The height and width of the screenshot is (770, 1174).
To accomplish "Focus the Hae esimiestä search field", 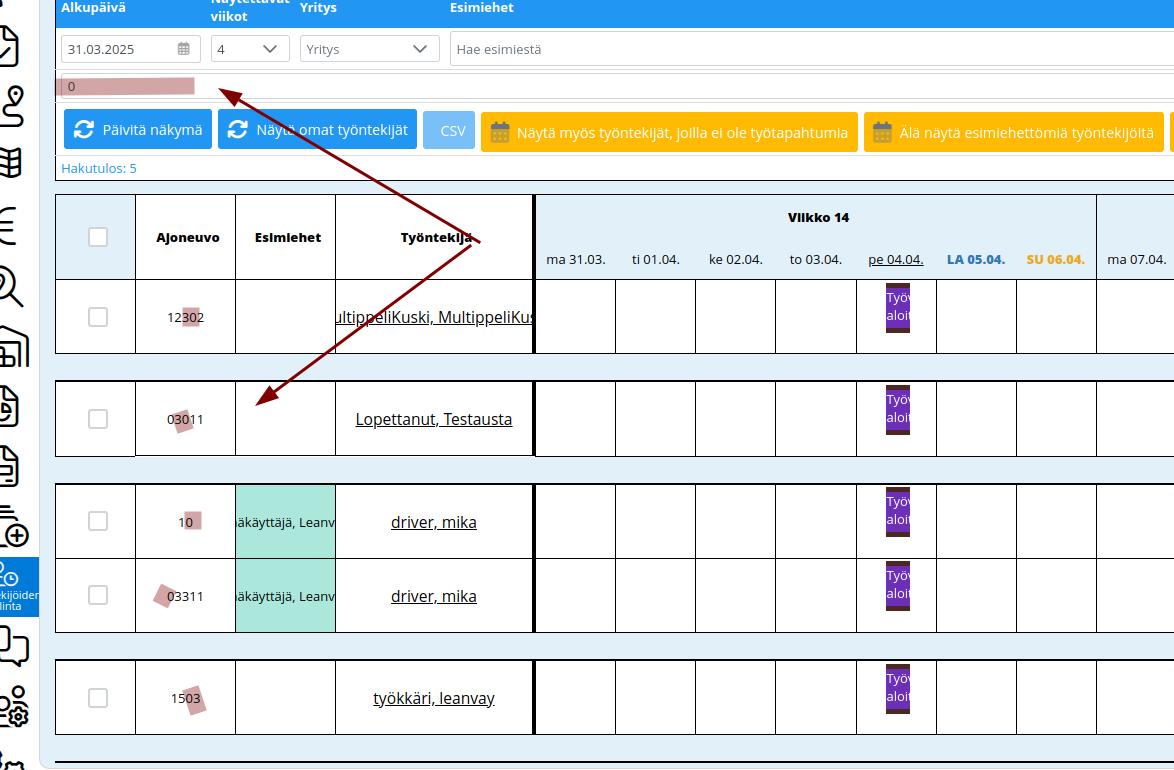I will click(x=812, y=49).
